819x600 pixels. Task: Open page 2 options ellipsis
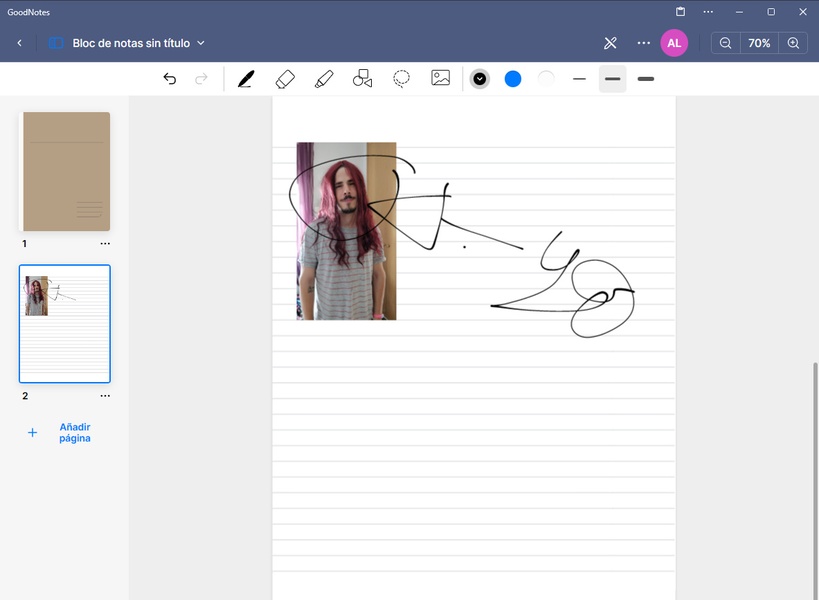coord(105,396)
